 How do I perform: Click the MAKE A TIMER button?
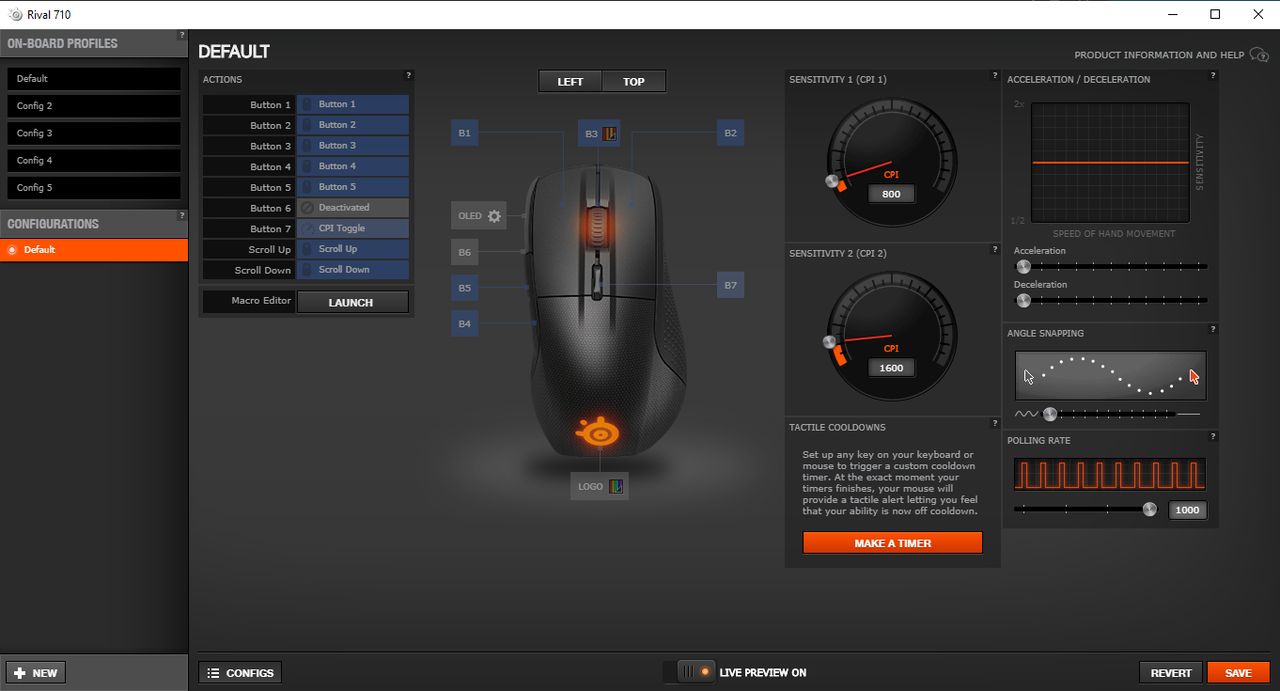point(893,543)
